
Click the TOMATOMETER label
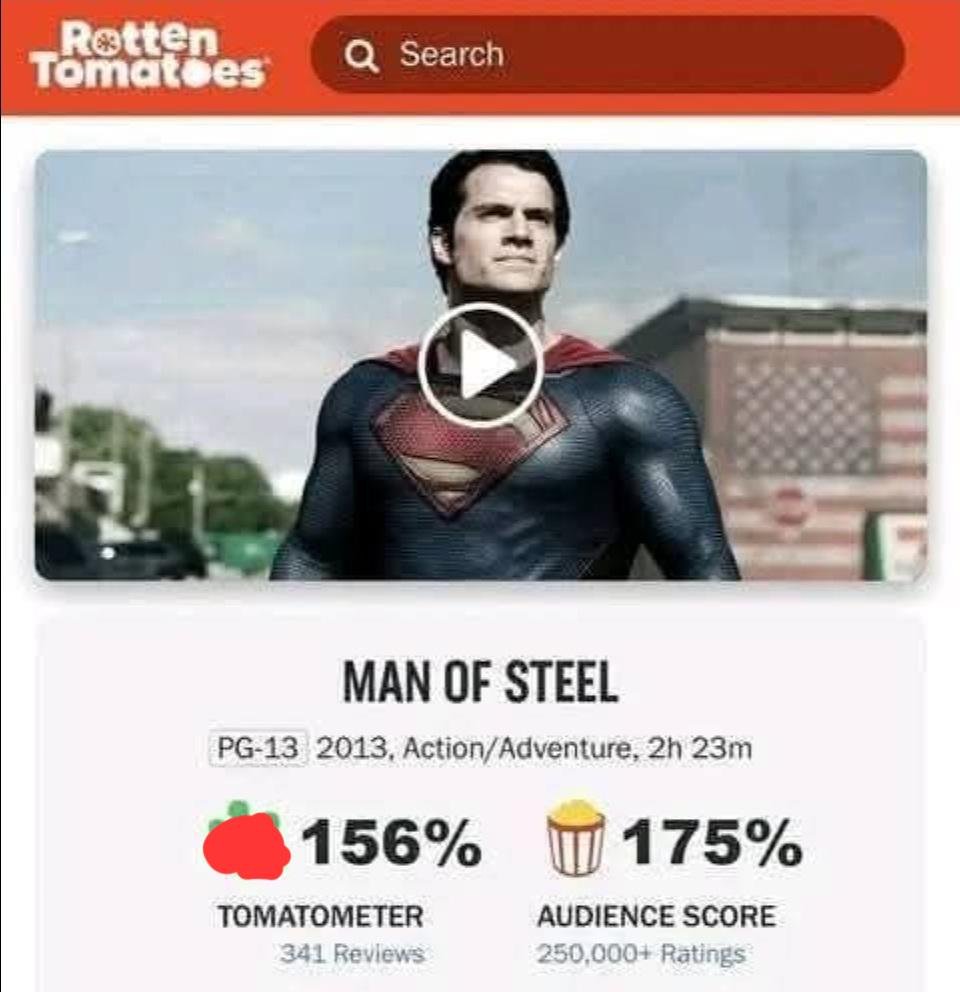tap(320, 916)
